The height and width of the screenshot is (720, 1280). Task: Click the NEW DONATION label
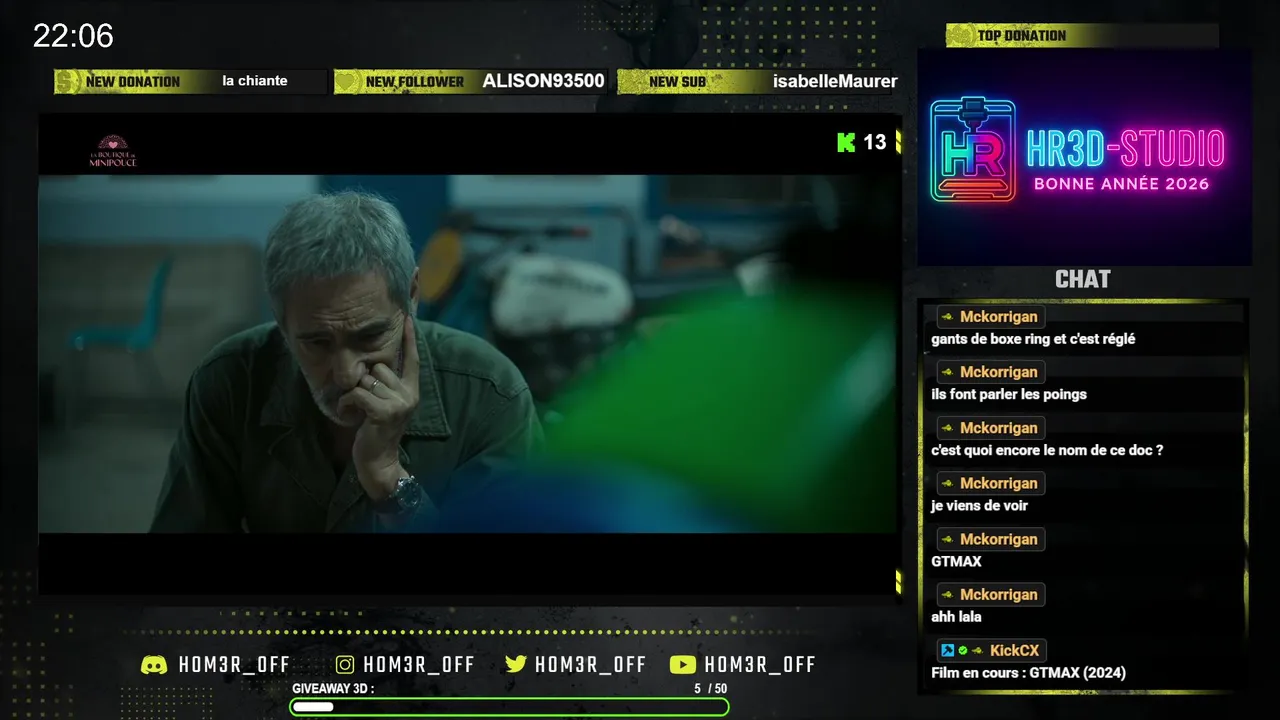133,82
